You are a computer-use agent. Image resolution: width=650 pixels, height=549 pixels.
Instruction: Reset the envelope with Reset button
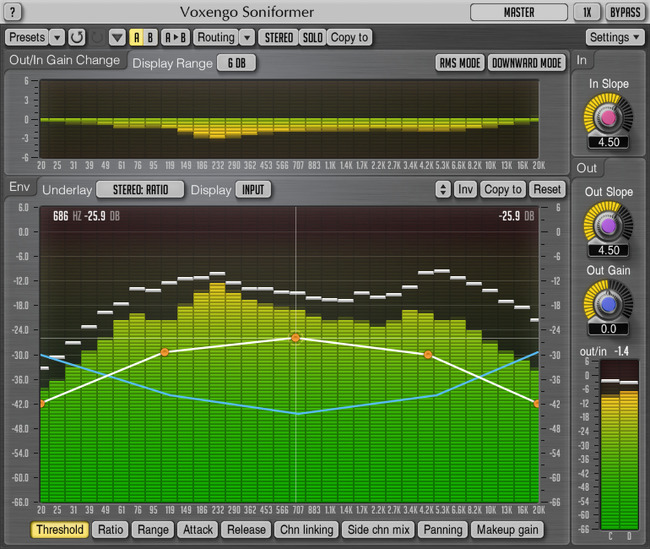click(x=547, y=189)
